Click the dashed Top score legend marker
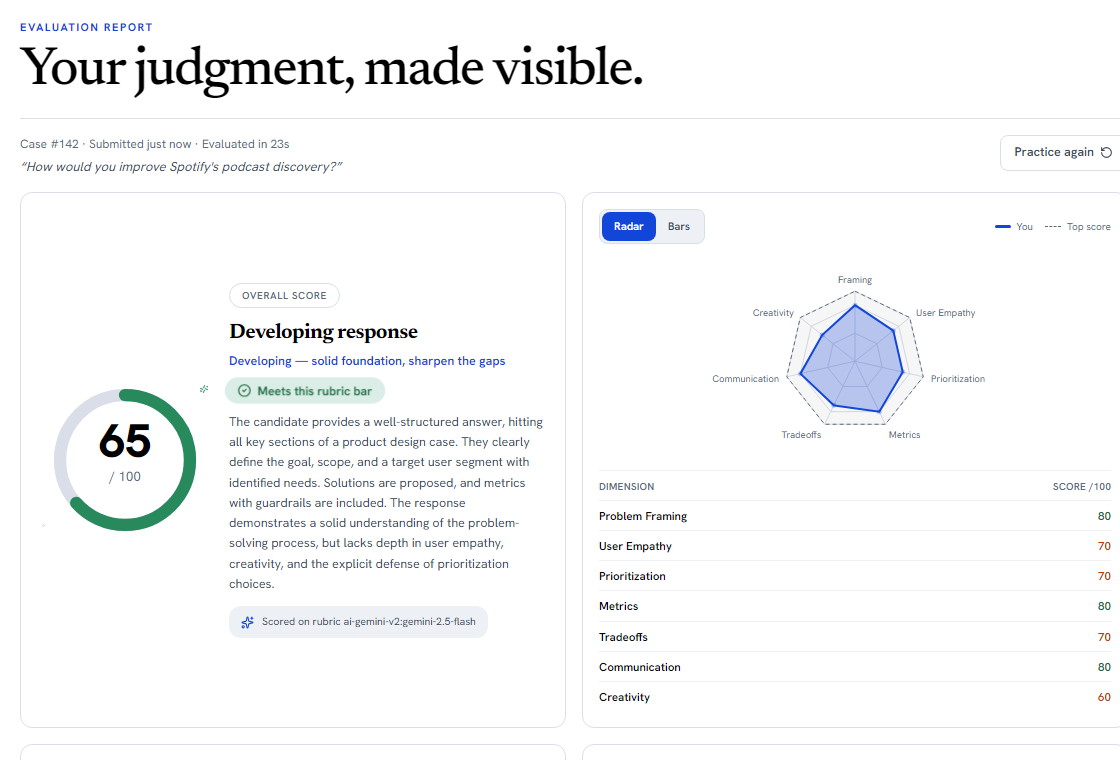This screenshot has height=760, width=1120. click(x=1052, y=226)
